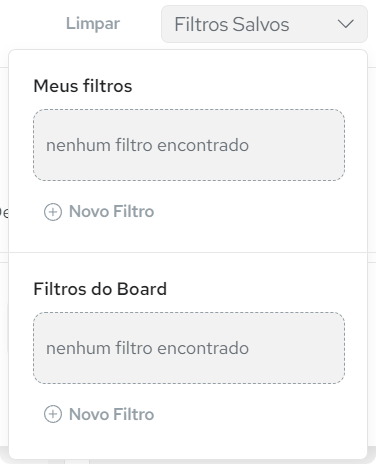This screenshot has height=464, width=376.
Task: Click the plus icon under Filtros do Board
Action: [x=53, y=414]
